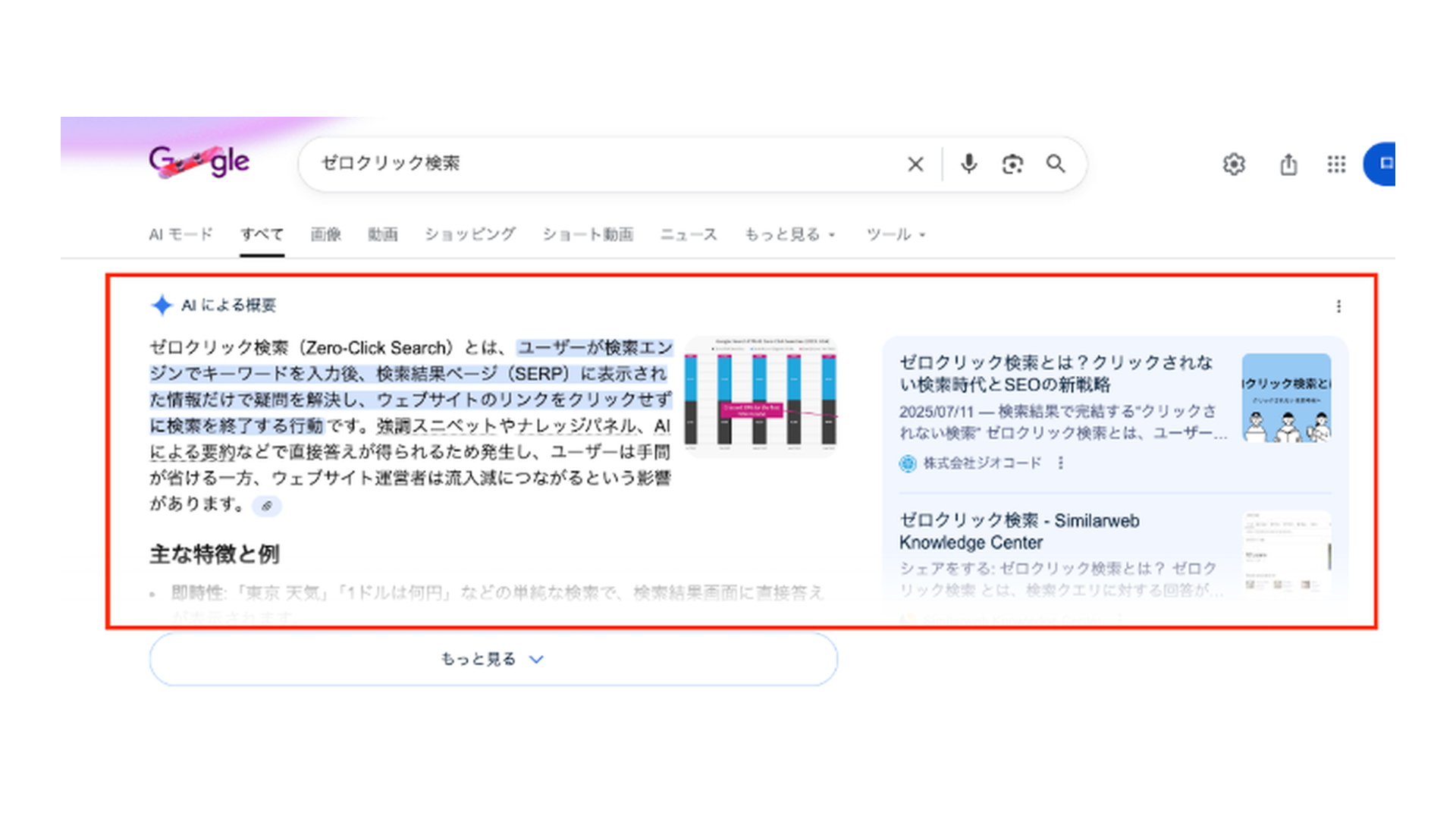The image size is (1456, 819).
Task: Open the ツール dropdown
Action: (x=896, y=234)
